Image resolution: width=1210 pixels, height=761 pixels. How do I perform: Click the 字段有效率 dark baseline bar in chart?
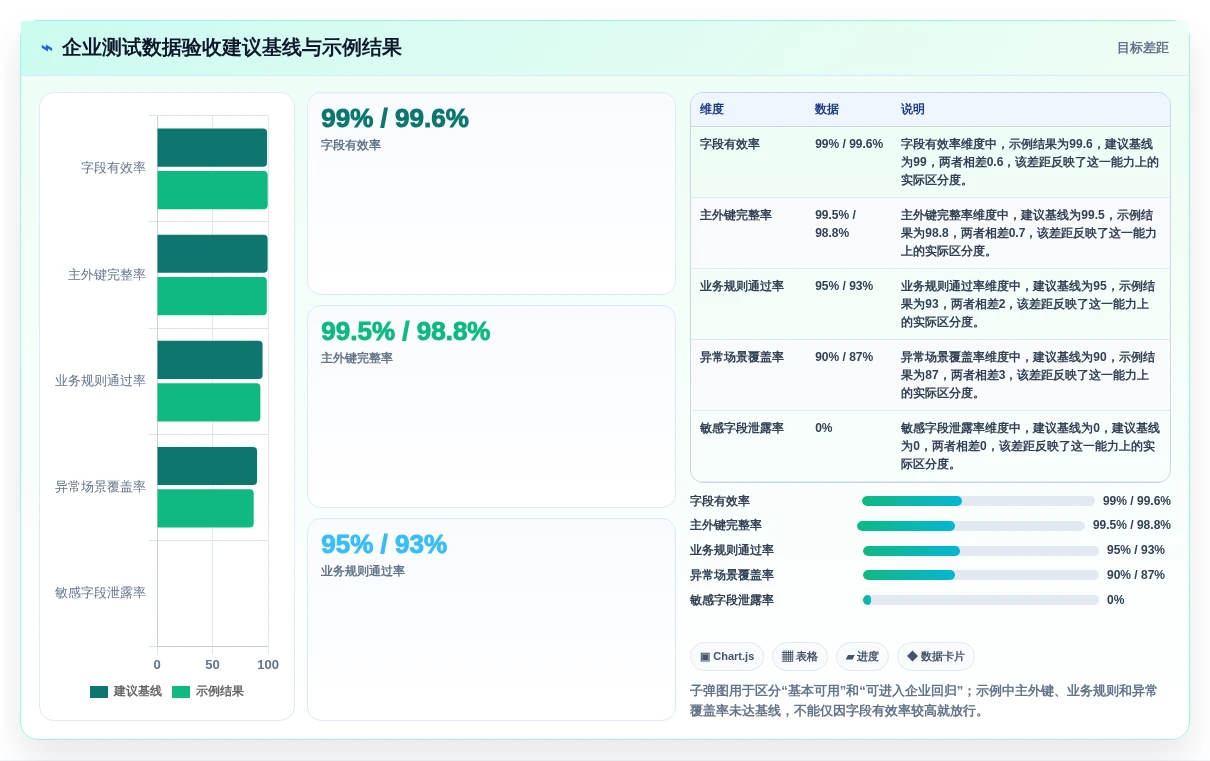click(x=212, y=147)
